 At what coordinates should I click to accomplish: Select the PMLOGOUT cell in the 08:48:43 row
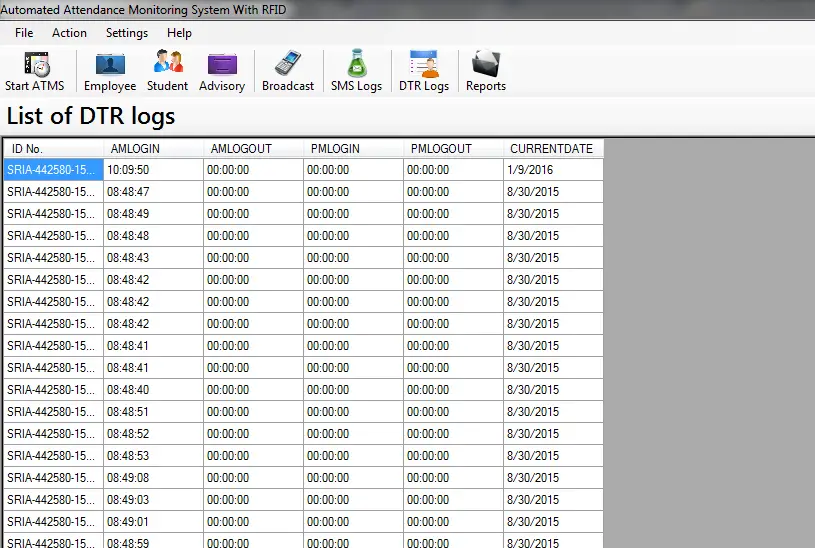point(453,258)
